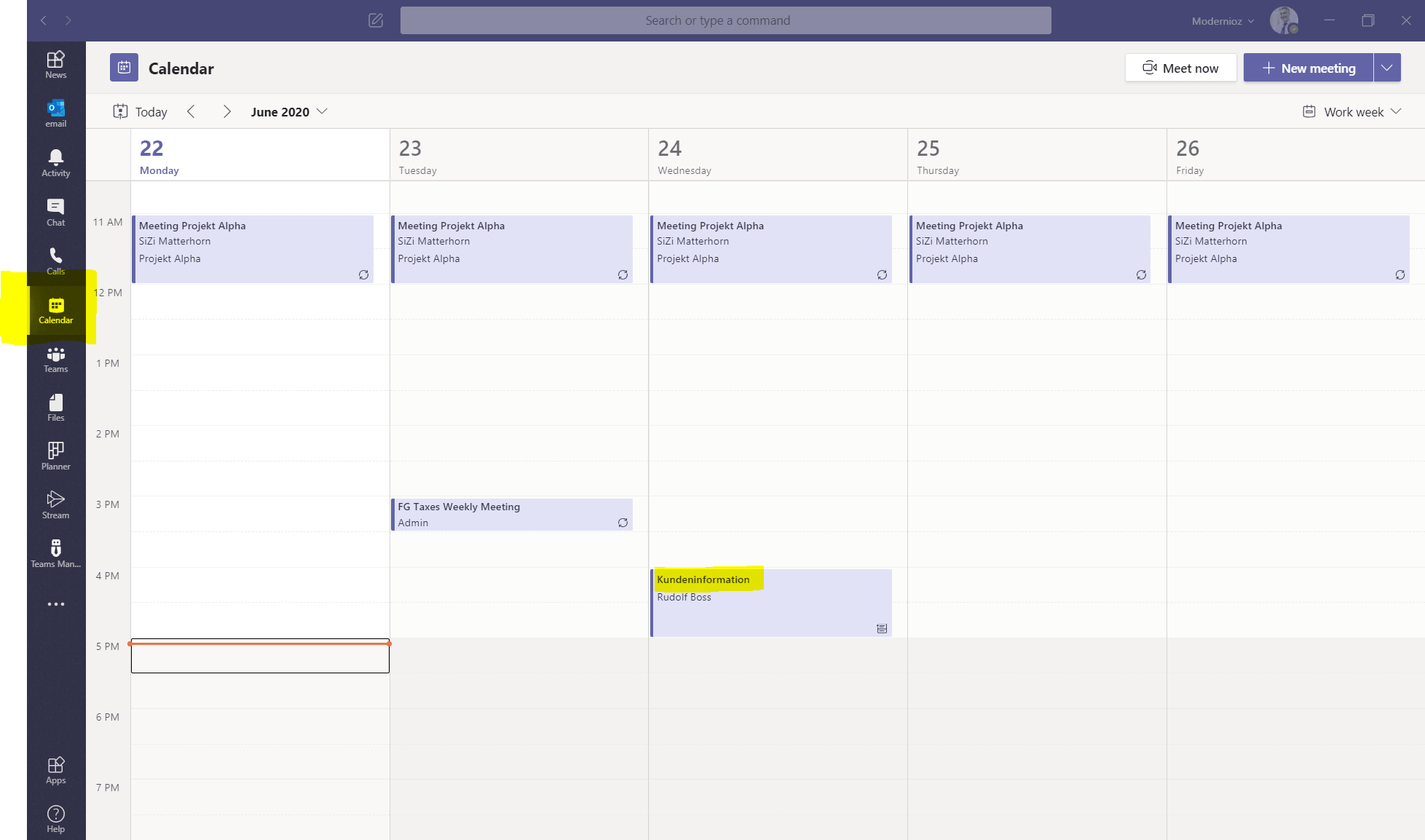Click the search or command box

click(x=725, y=20)
